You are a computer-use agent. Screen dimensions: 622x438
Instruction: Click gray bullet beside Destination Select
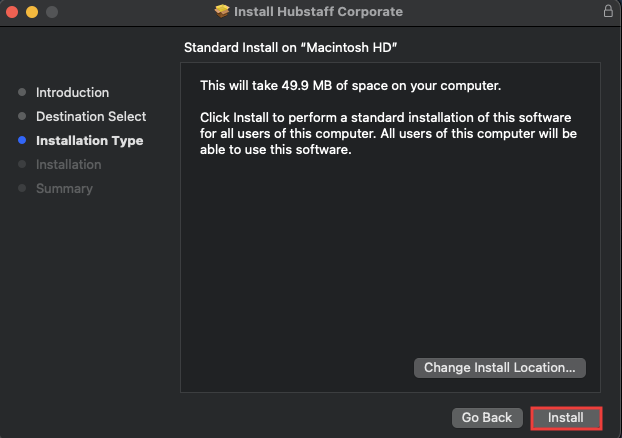[x=22, y=116]
